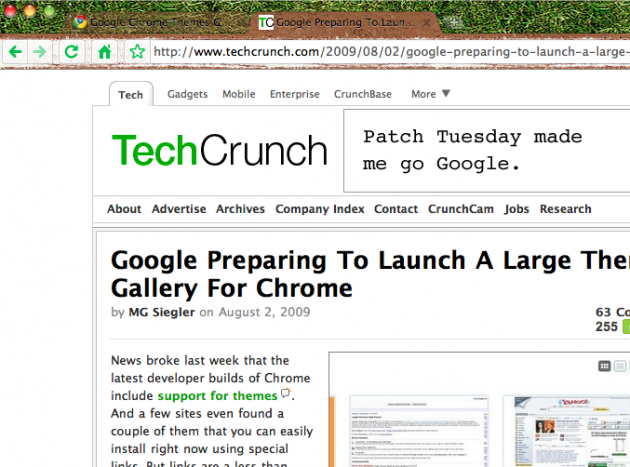Image resolution: width=630 pixels, height=467 pixels.
Task: Follow the 'support for themes' link
Action: [217, 396]
